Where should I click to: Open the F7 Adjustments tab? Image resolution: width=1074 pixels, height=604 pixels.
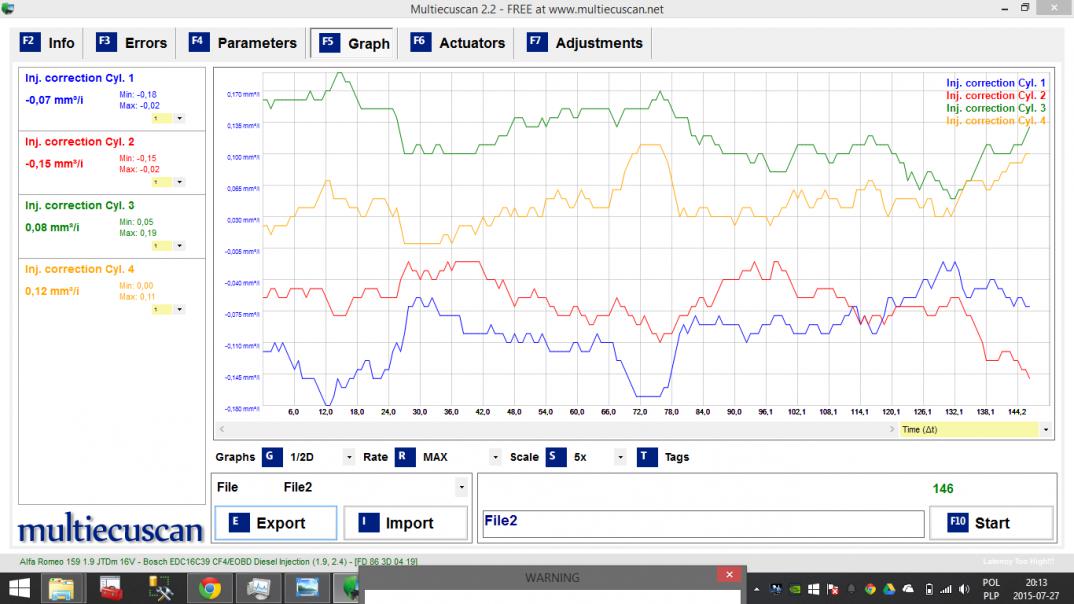pos(586,43)
